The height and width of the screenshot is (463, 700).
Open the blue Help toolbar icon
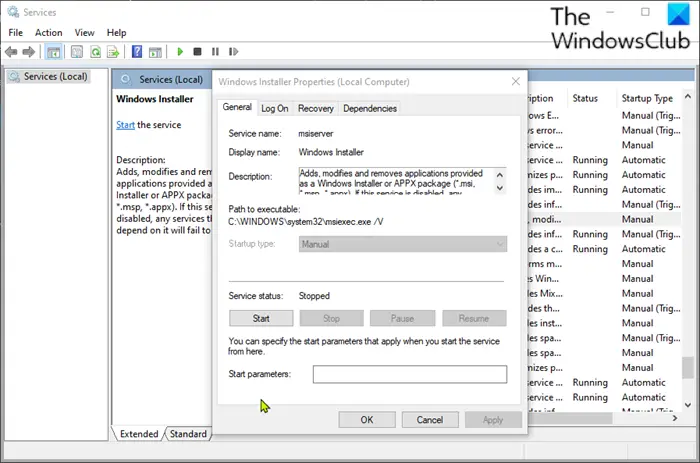pyautogui.click(x=137, y=52)
